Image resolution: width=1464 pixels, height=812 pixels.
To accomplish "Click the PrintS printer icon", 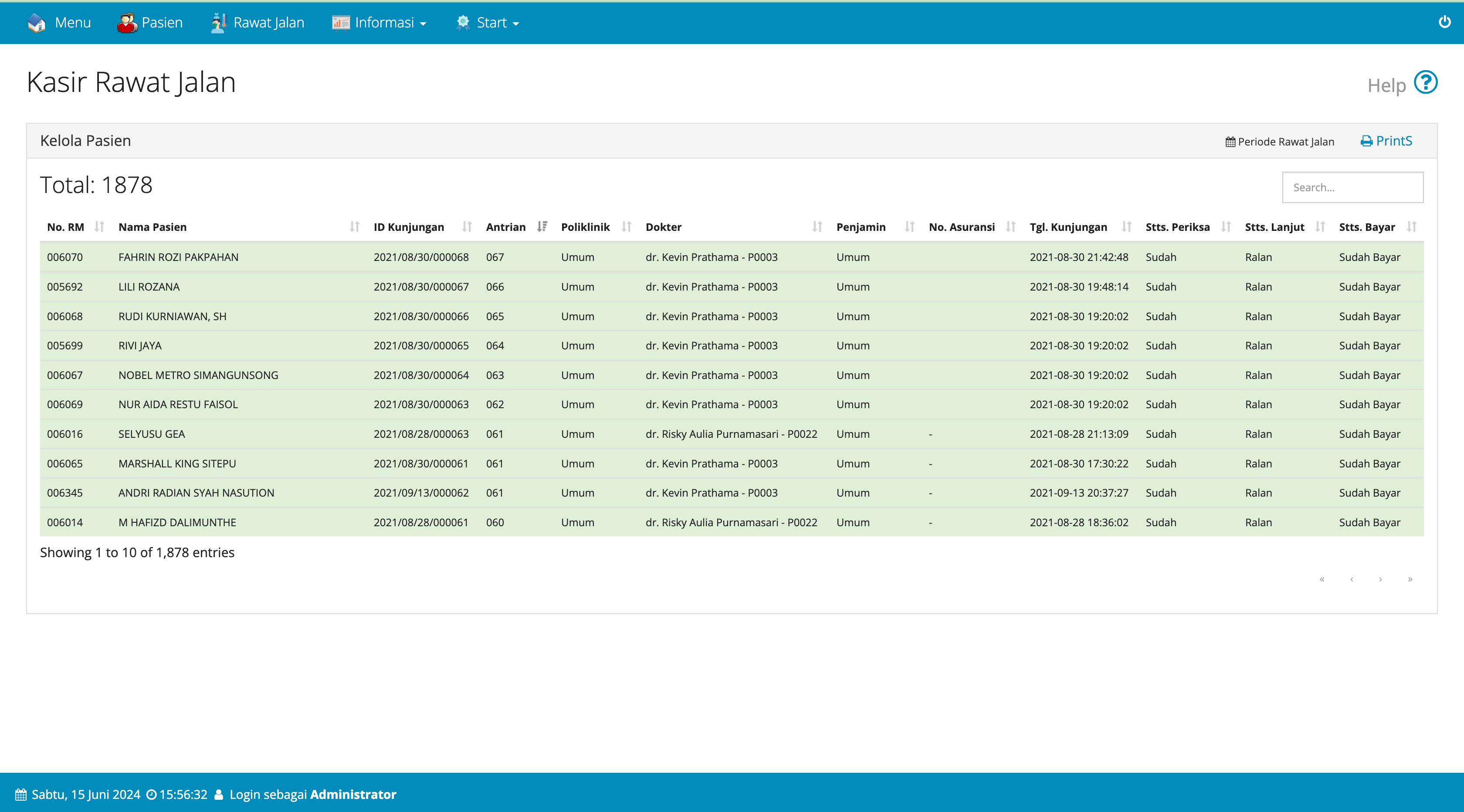I will point(1366,142).
